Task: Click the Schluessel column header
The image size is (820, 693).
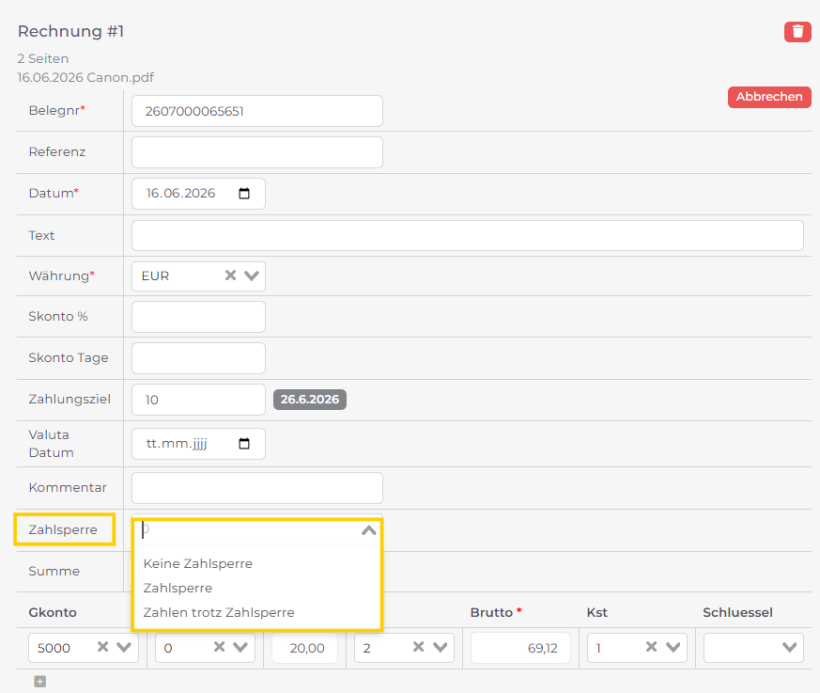Action: click(x=737, y=612)
